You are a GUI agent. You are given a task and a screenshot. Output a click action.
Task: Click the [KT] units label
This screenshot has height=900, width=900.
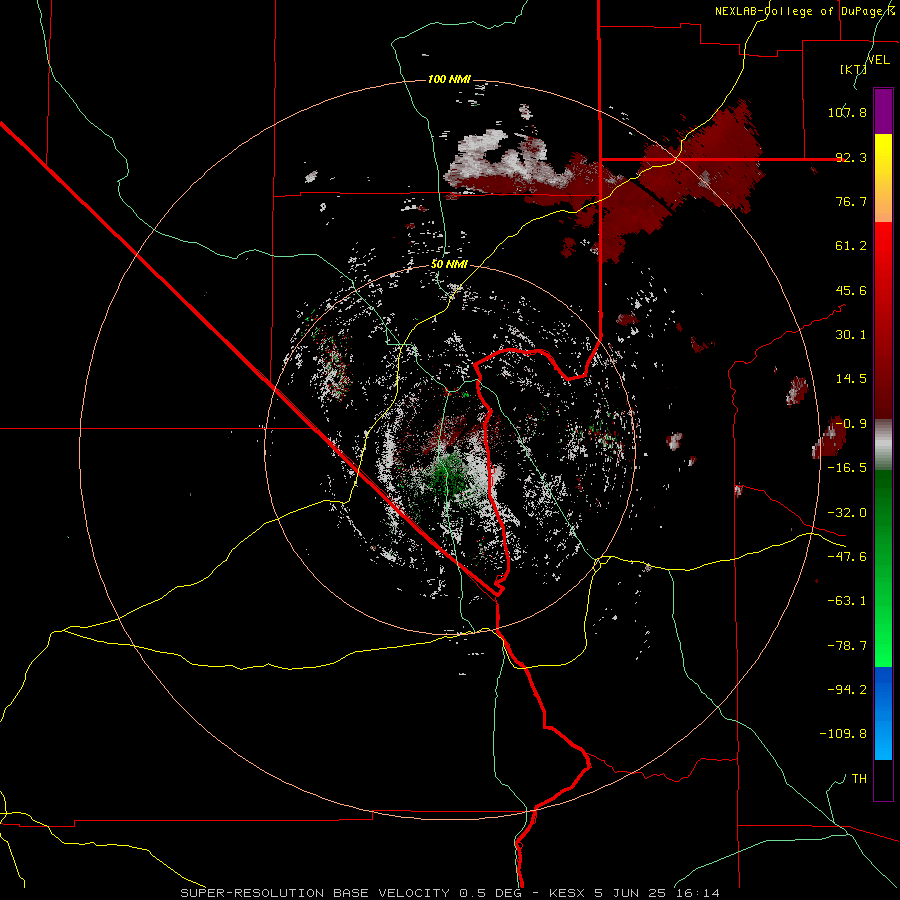853,69
